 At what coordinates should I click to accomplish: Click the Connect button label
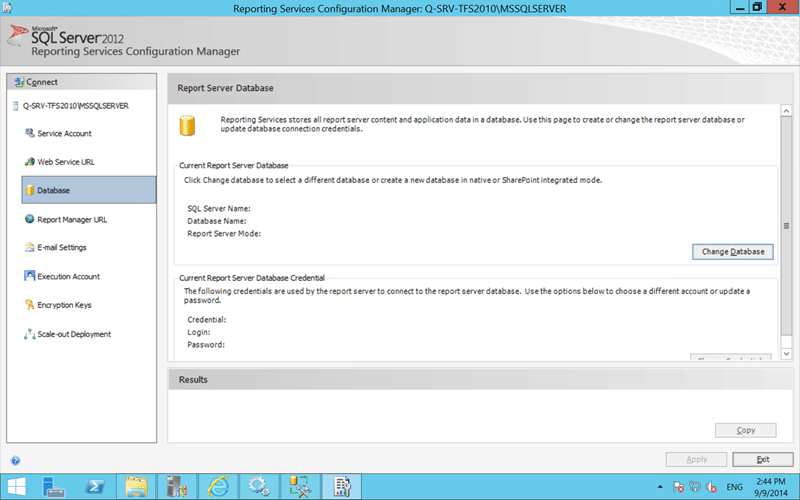tap(42, 82)
